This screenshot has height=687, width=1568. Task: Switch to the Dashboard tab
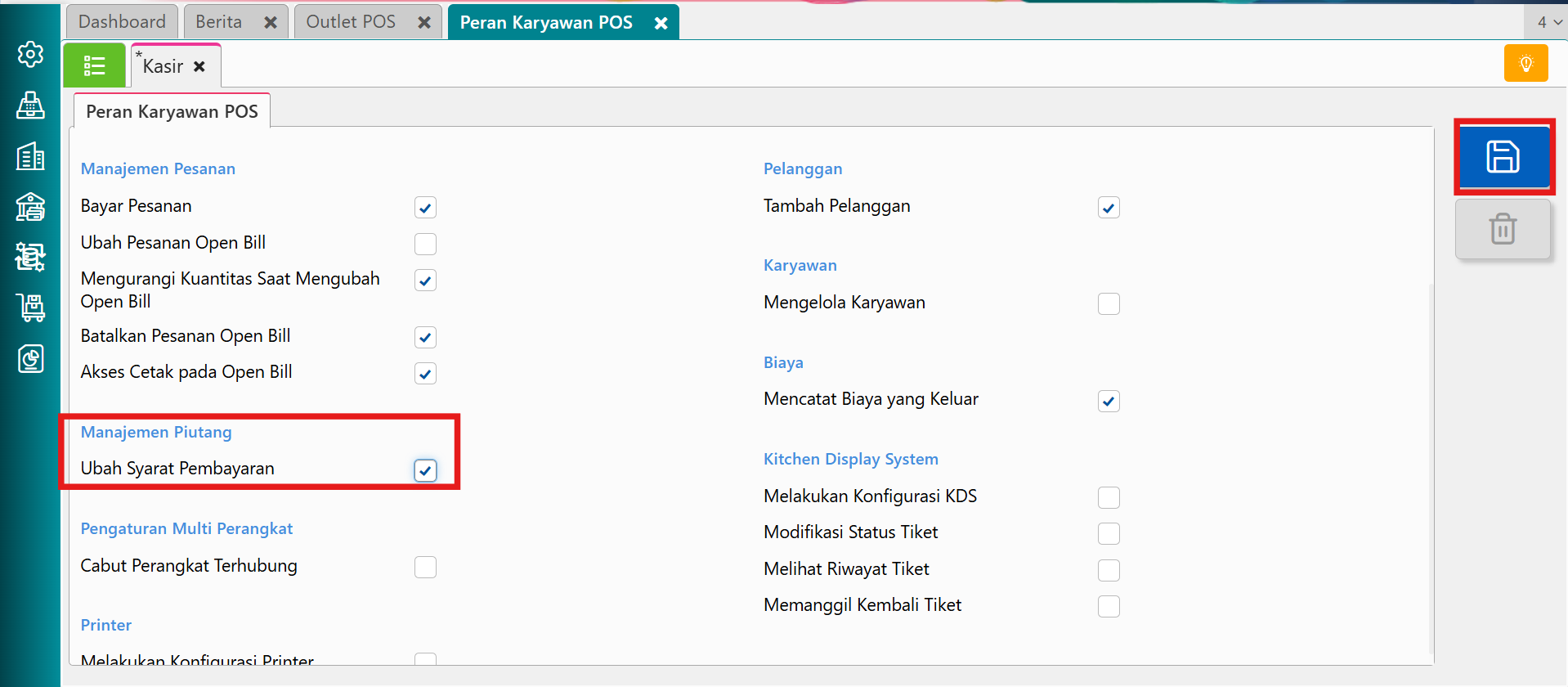[122, 22]
